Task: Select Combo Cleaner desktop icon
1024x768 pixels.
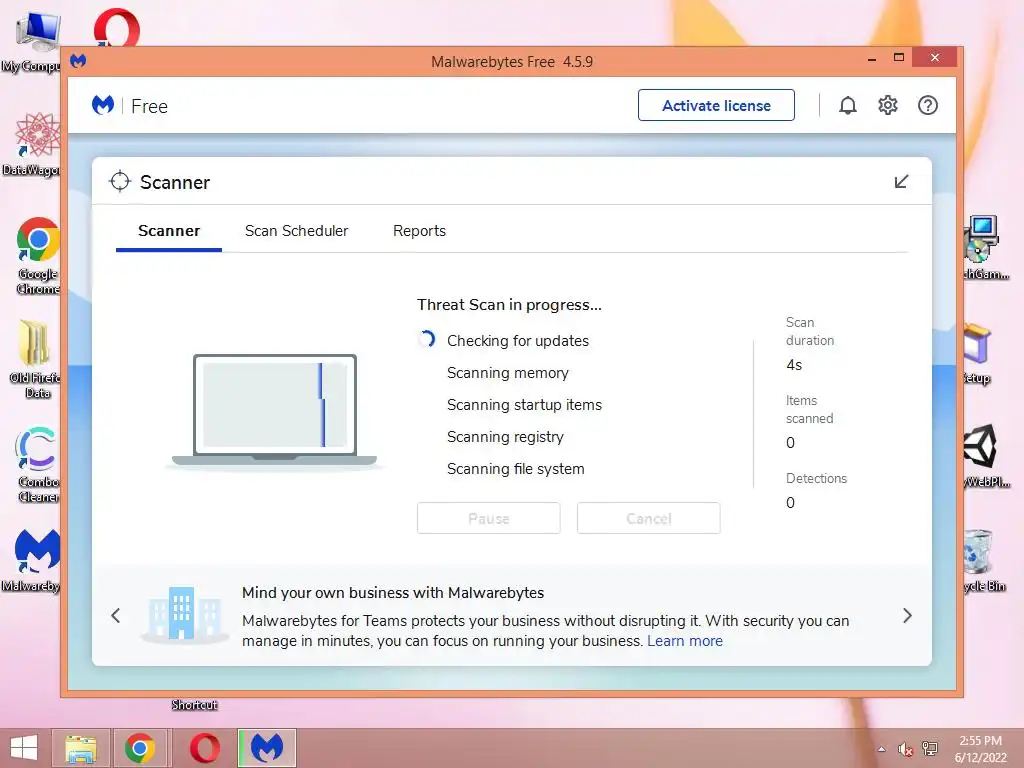Action: 38,464
